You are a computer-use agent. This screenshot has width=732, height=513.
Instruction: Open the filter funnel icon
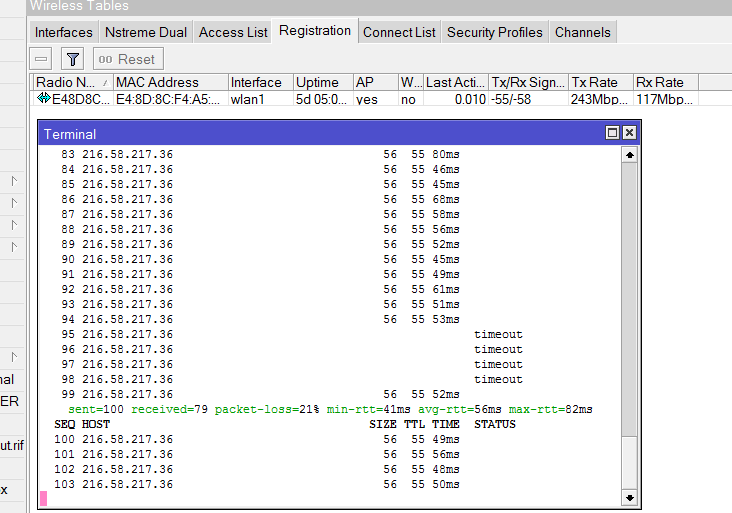(x=72, y=59)
